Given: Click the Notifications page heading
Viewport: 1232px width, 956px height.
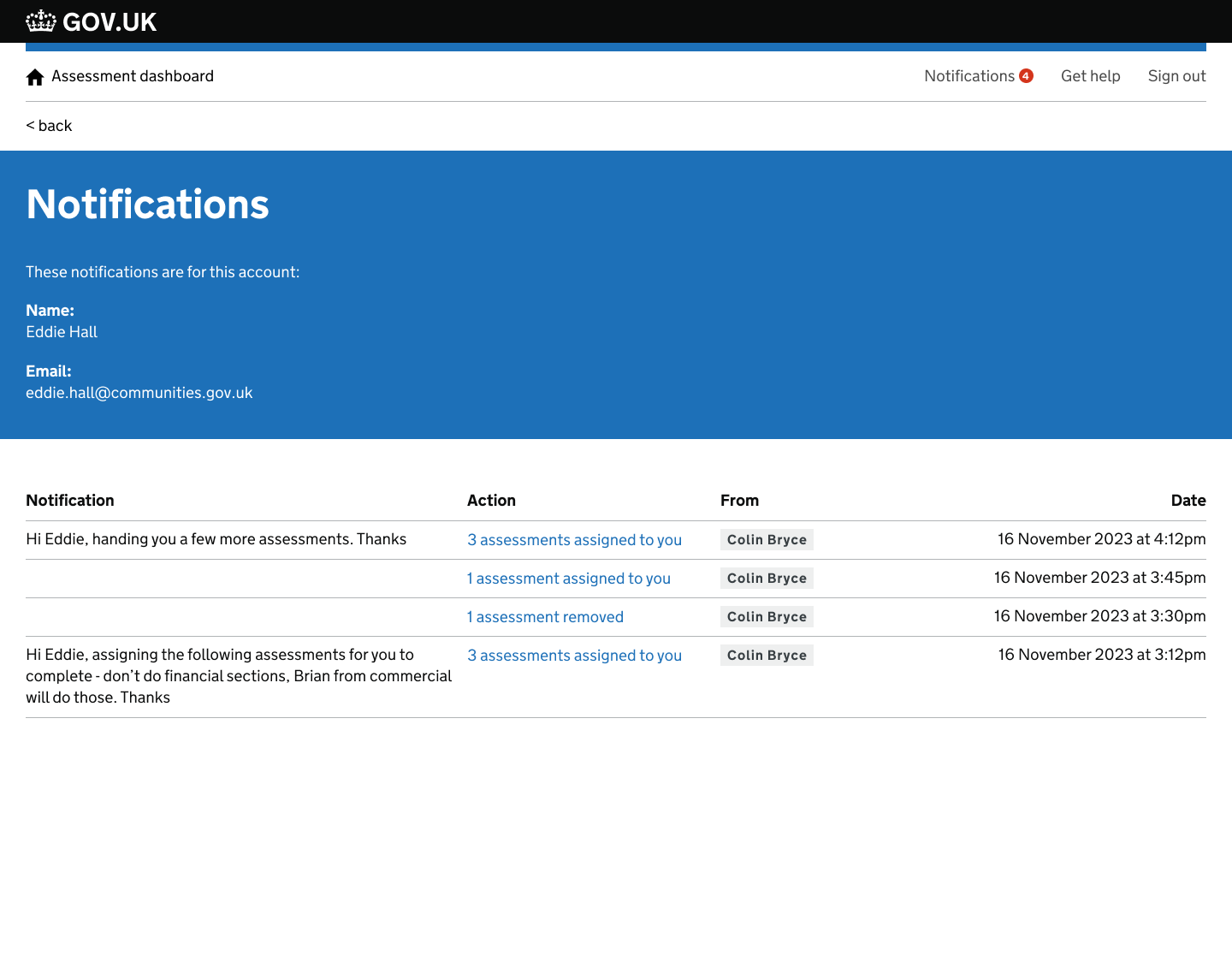Looking at the screenshot, I should pos(147,205).
